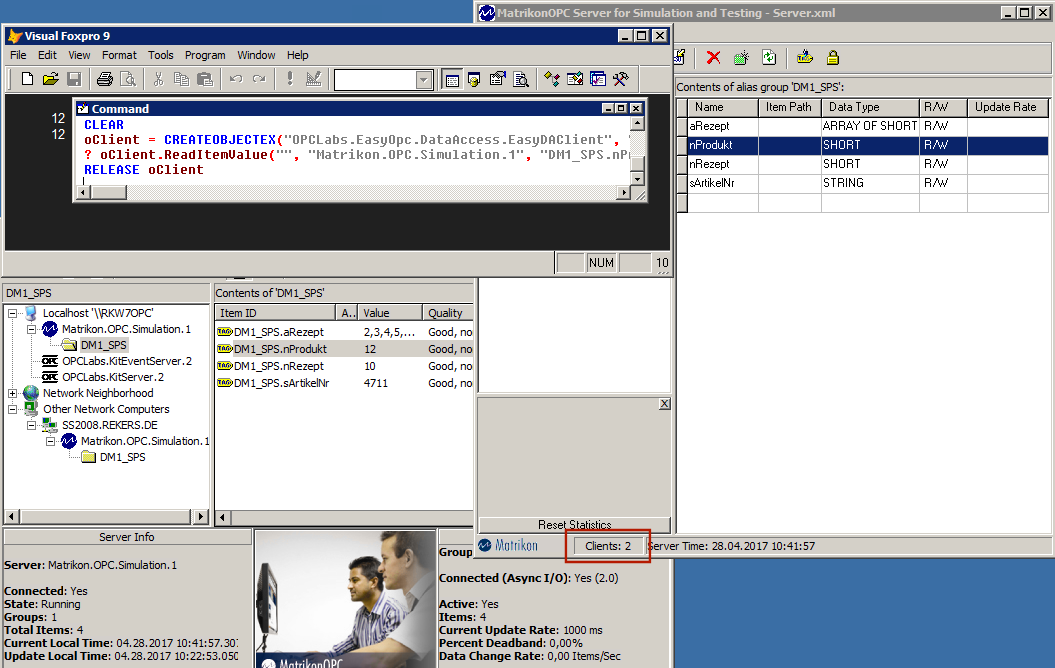Click the Update Rate column header

[x=1007, y=107]
